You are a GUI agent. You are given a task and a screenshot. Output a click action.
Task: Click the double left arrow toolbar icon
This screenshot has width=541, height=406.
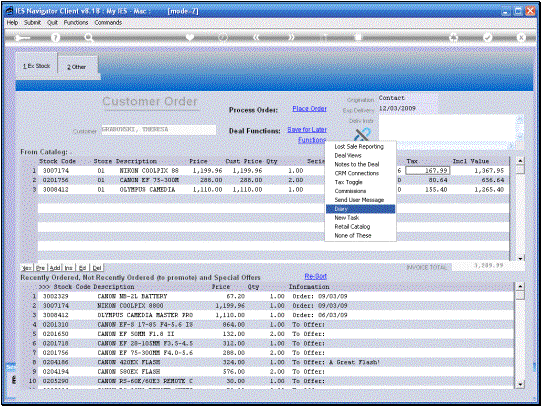256,37
